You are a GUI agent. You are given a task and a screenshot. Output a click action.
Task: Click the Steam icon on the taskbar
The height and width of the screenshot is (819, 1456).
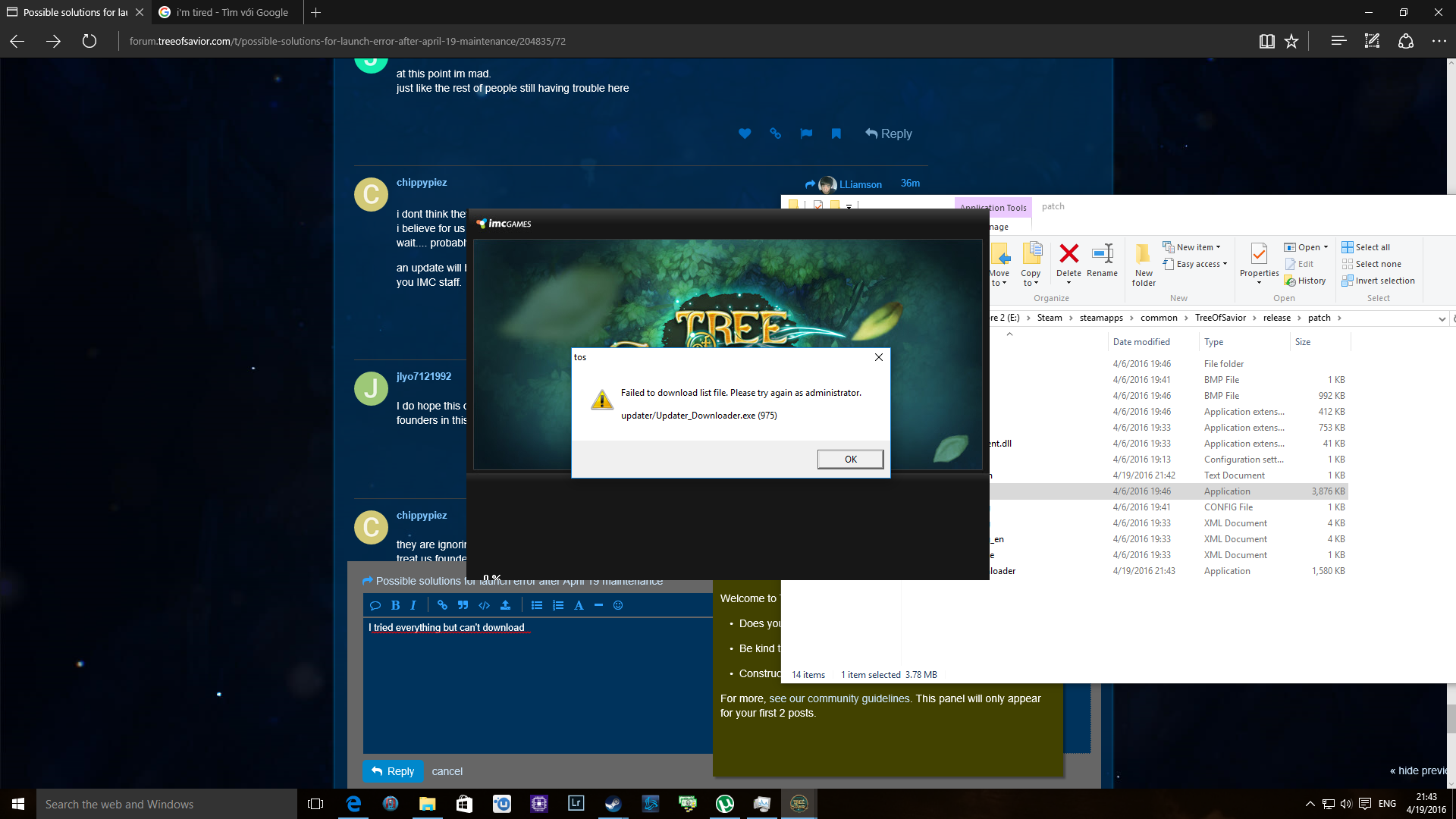(x=613, y=804)
